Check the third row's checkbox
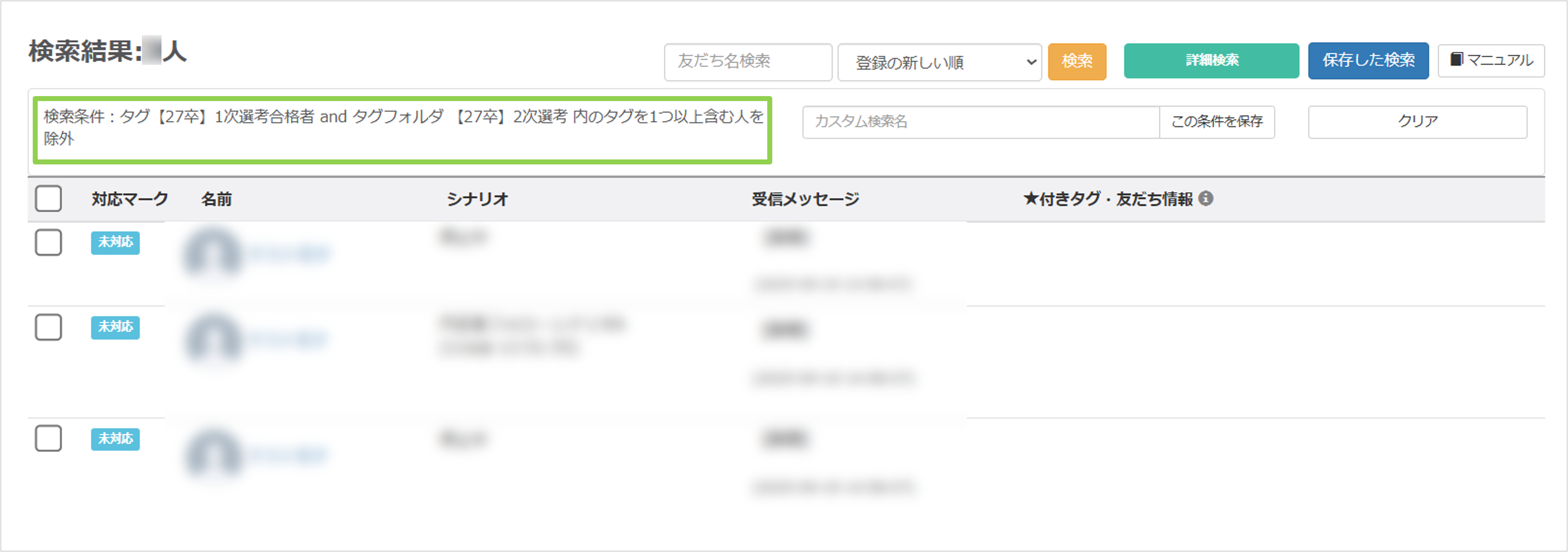This screenshot has width=1568, height=552. point(49,439)
